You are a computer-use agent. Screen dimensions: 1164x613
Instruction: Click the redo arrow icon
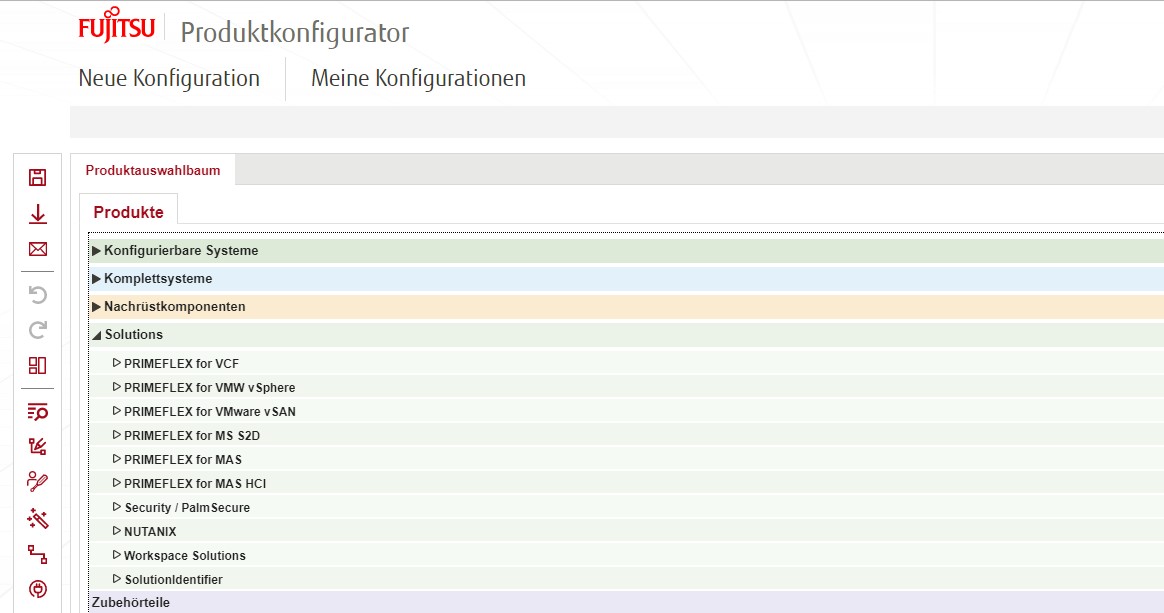point(37,330)
